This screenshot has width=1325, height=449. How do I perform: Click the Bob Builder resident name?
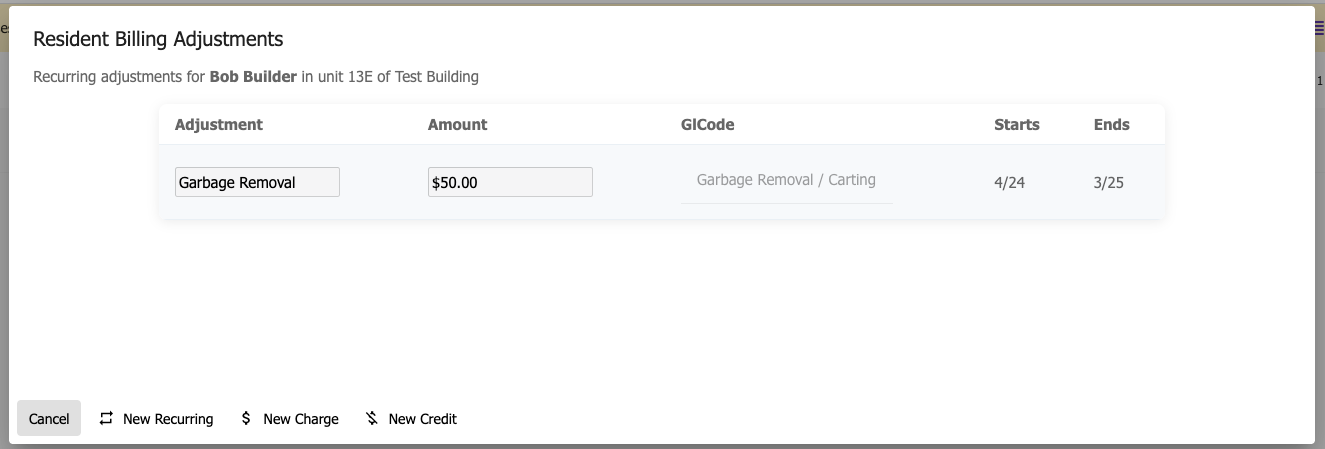pos(253,77)
